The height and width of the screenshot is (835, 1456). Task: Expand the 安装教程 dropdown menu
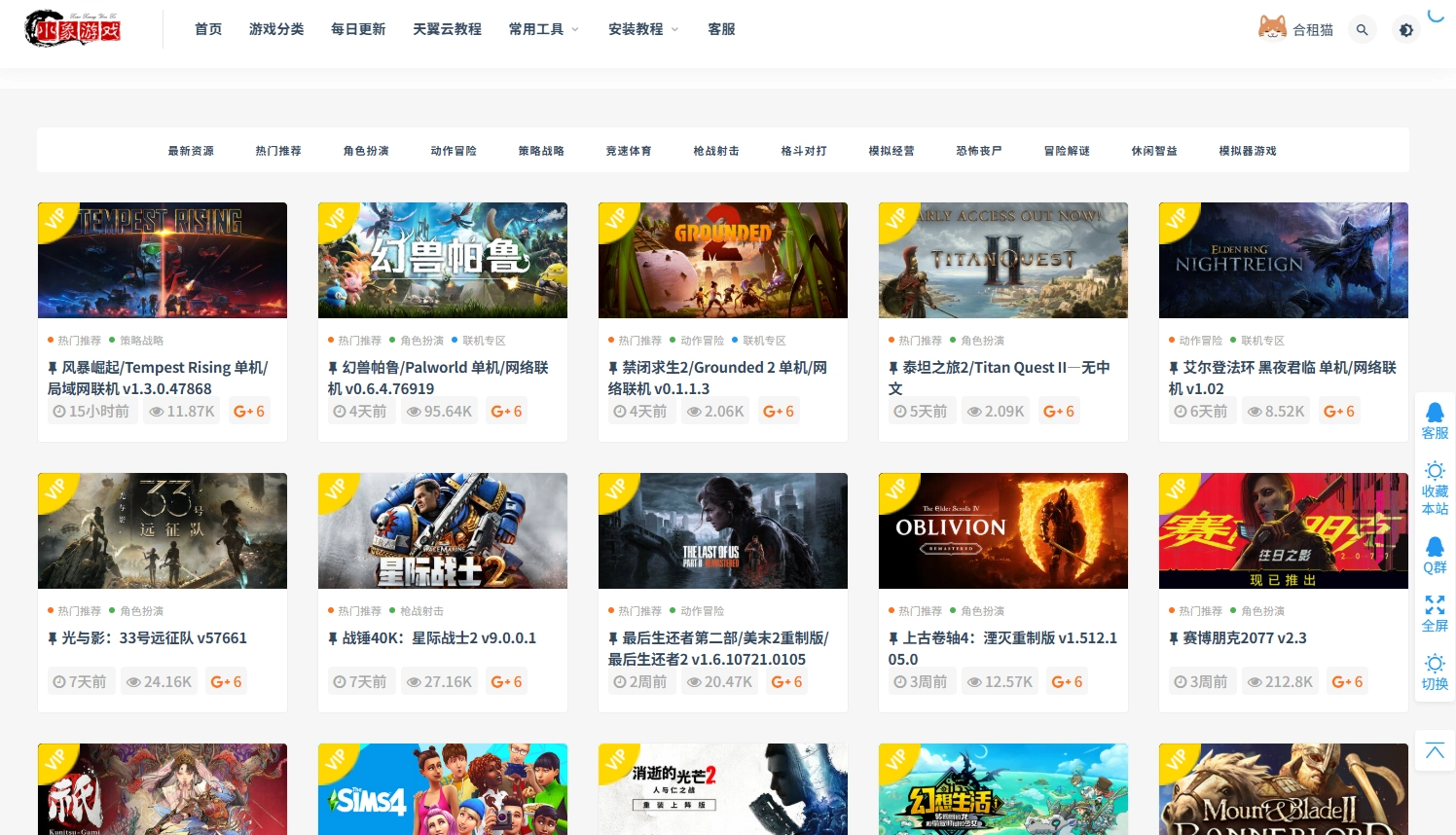[x=642, y=29]
